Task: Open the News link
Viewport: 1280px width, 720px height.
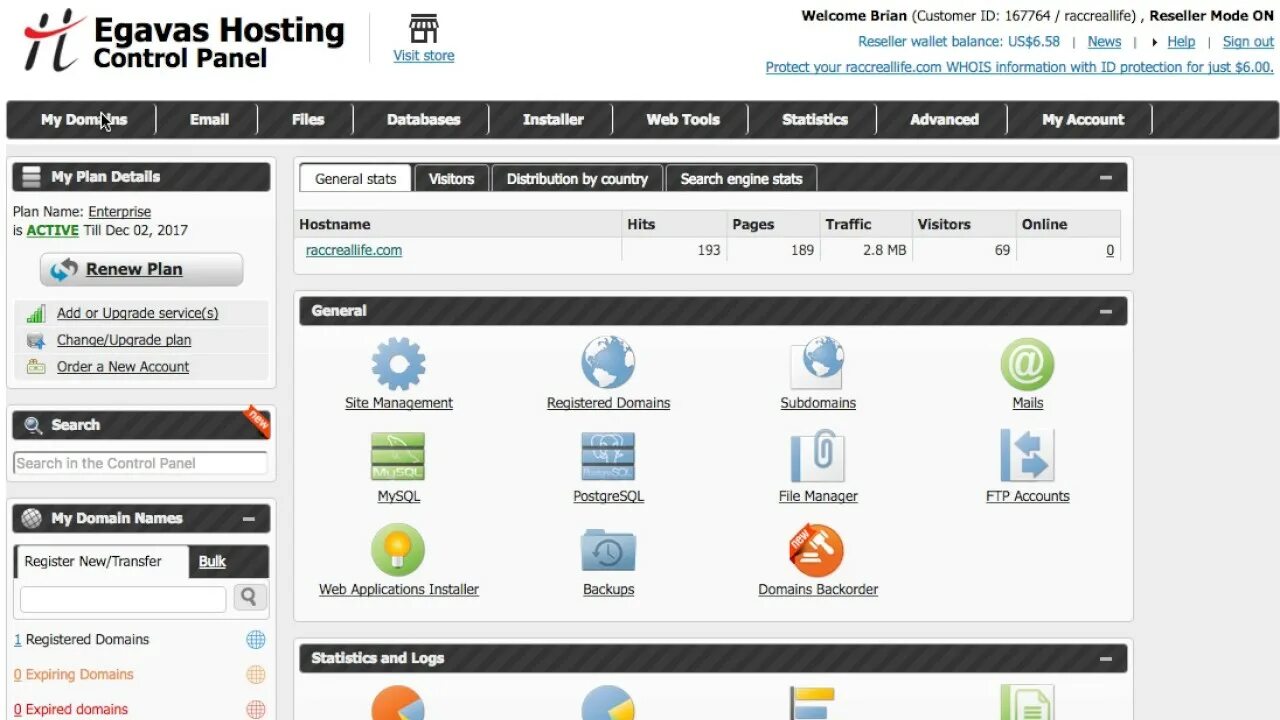Action: coord(1104,42)
